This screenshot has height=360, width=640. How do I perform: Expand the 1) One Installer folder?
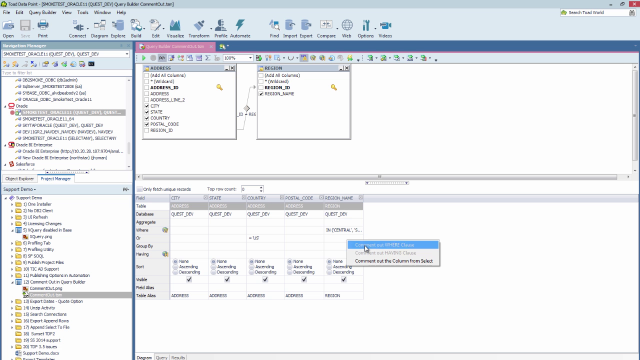[12, 204]
